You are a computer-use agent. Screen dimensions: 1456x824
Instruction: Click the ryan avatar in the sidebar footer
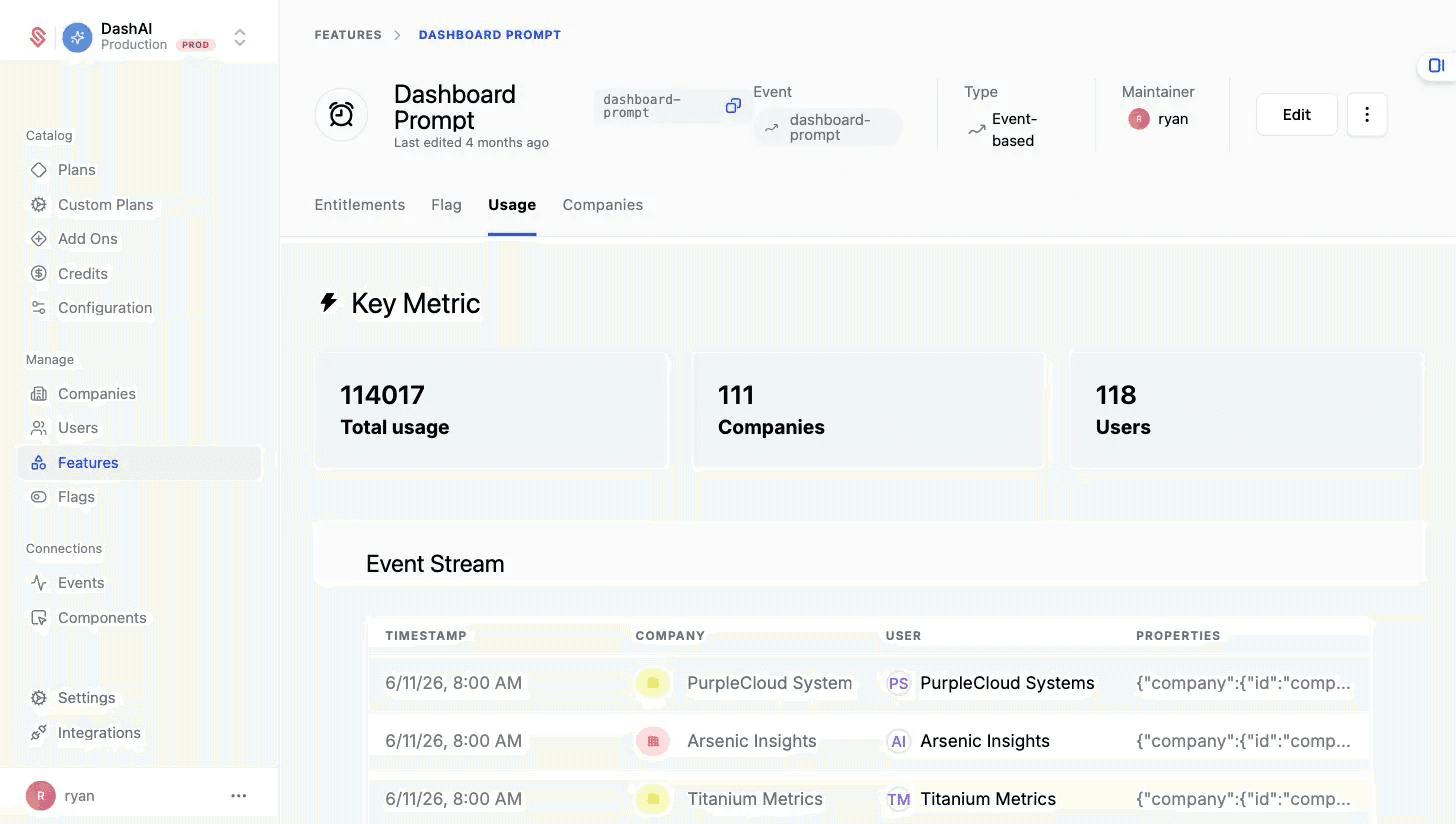pyautogui.click(x=40, y=796)
